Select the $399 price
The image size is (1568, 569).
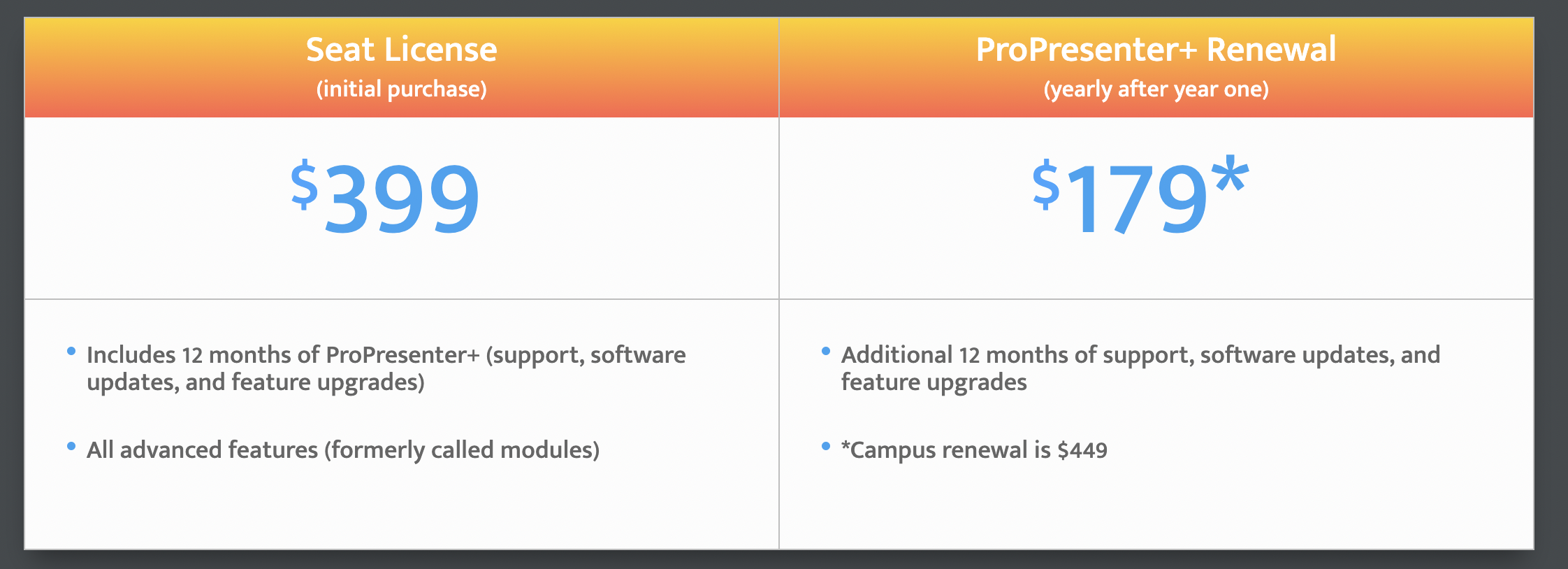[385, 198]
